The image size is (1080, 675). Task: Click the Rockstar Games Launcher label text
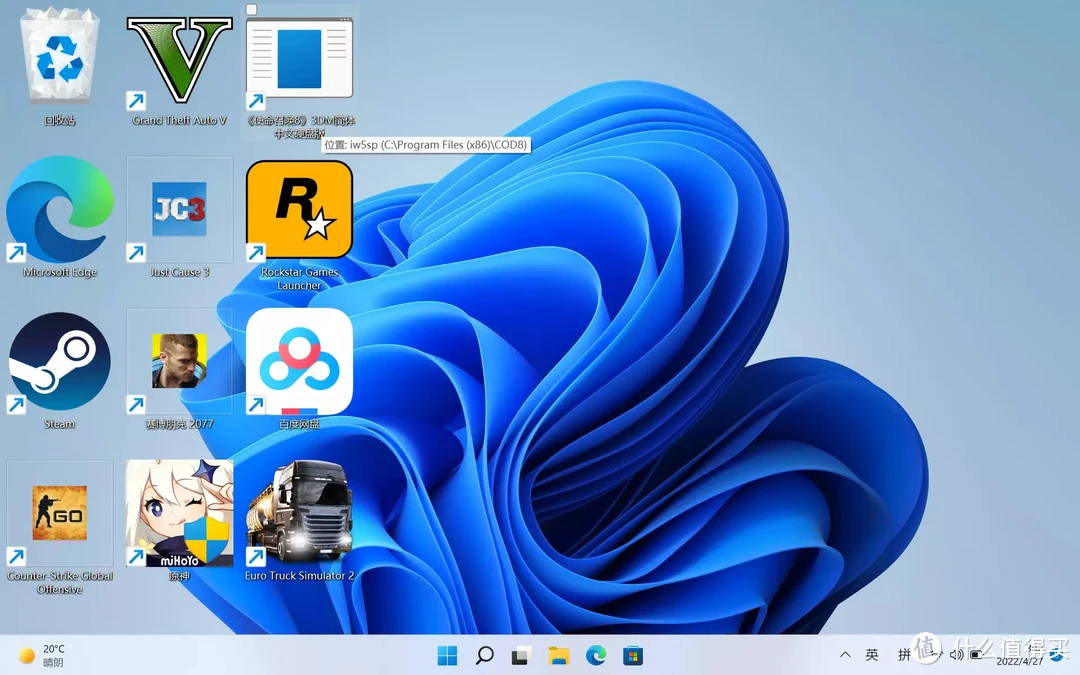pos(300,278)
